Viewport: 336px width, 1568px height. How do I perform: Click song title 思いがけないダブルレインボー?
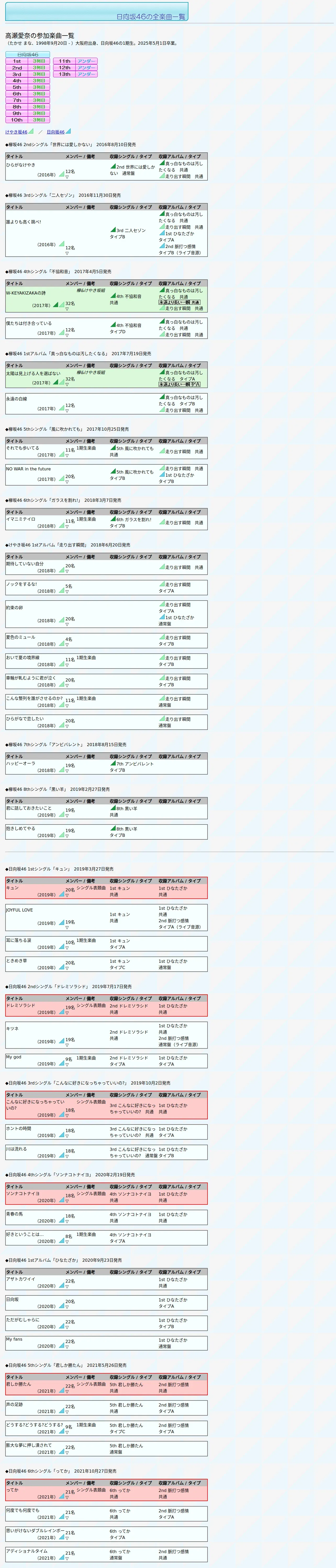click(x=35, y=1530)
